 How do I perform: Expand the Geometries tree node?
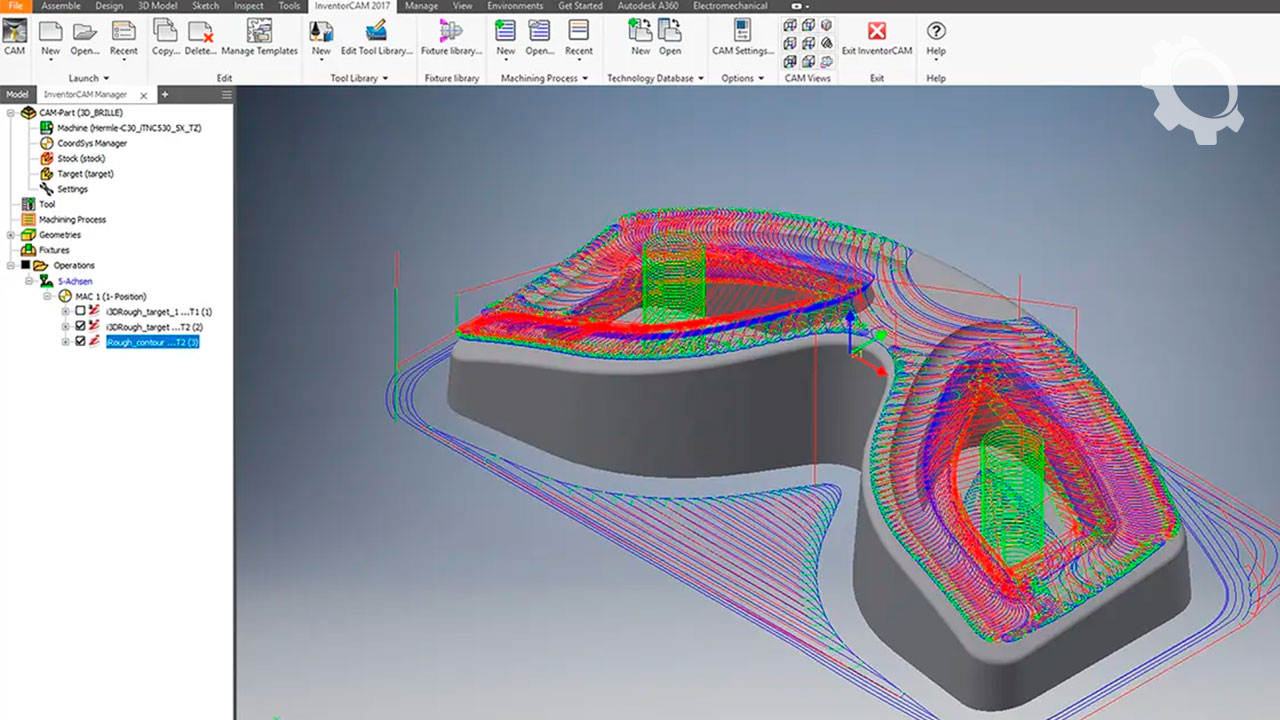pos(11,235)
